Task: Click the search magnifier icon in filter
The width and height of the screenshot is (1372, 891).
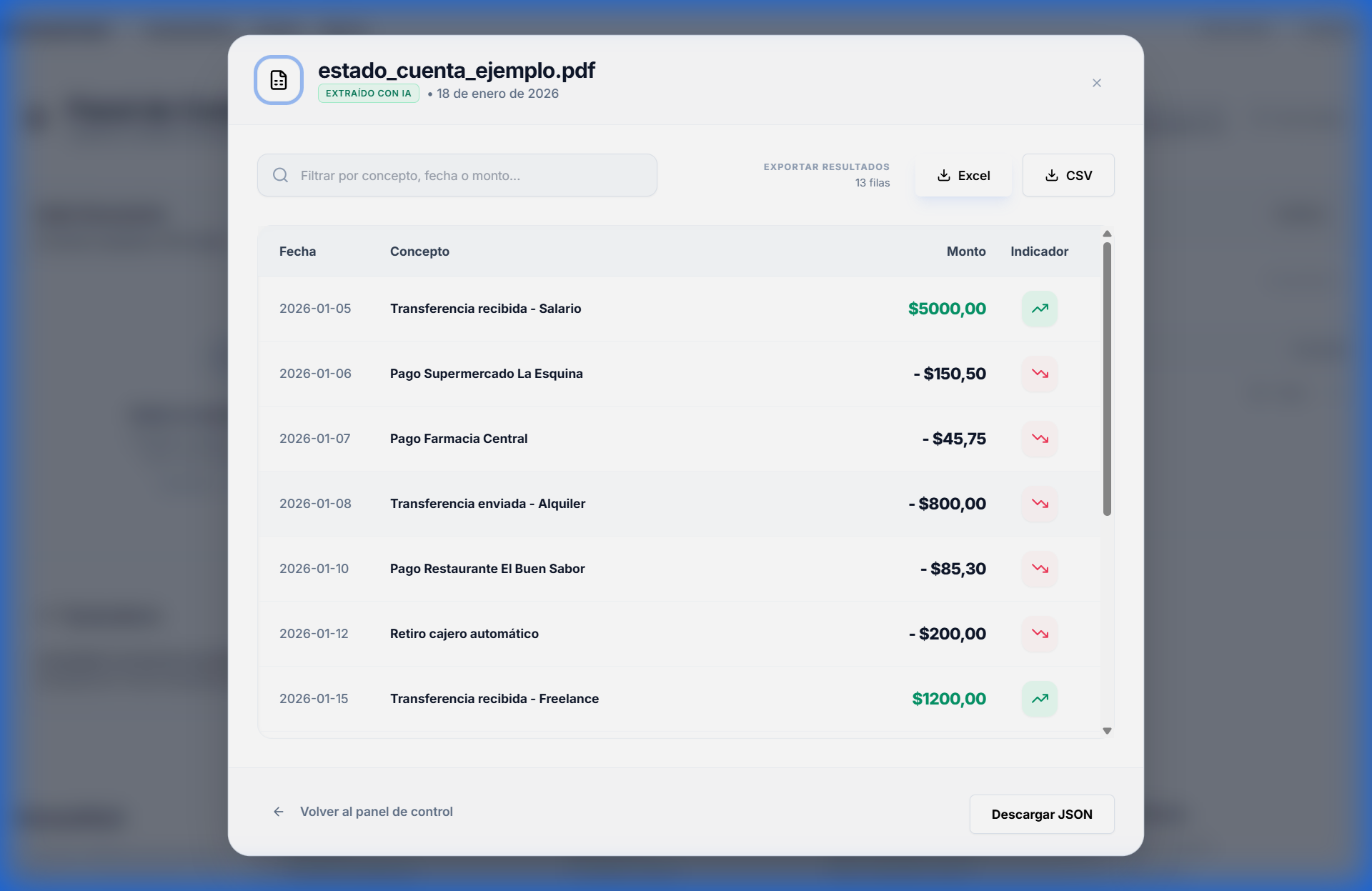Action: pos(281,175)
